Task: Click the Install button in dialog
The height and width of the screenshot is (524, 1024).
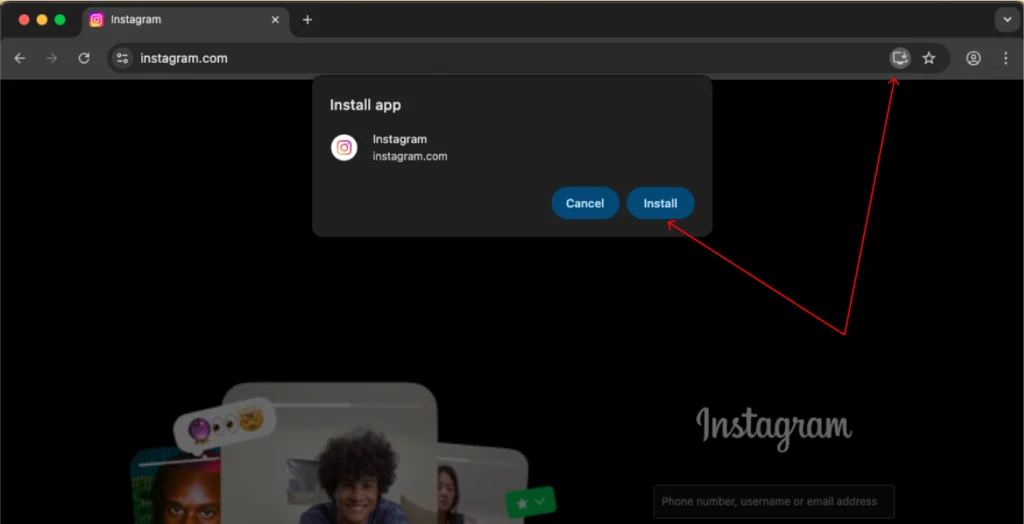Action: pyautogui.click(x=660, y=203)
